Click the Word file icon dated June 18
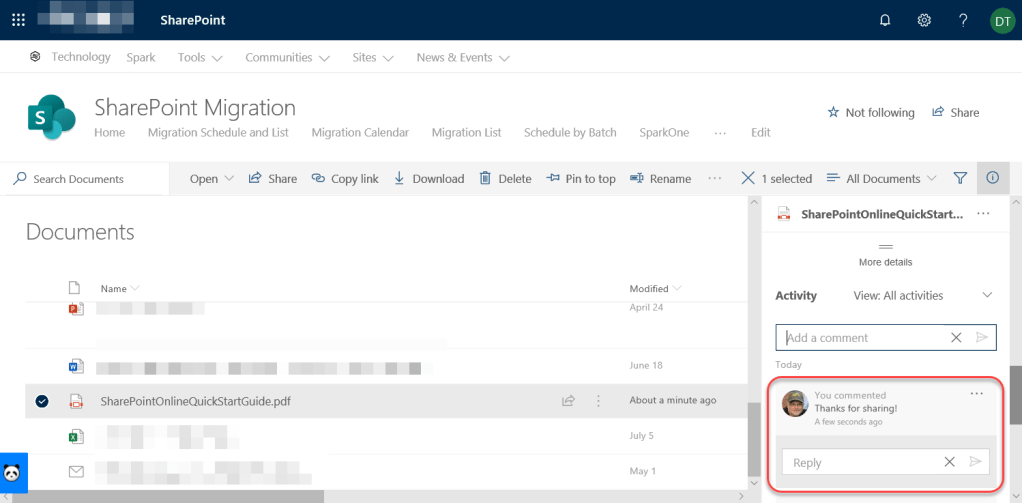The height and width of the screenshot is (503, 1022). pos(76,367)
